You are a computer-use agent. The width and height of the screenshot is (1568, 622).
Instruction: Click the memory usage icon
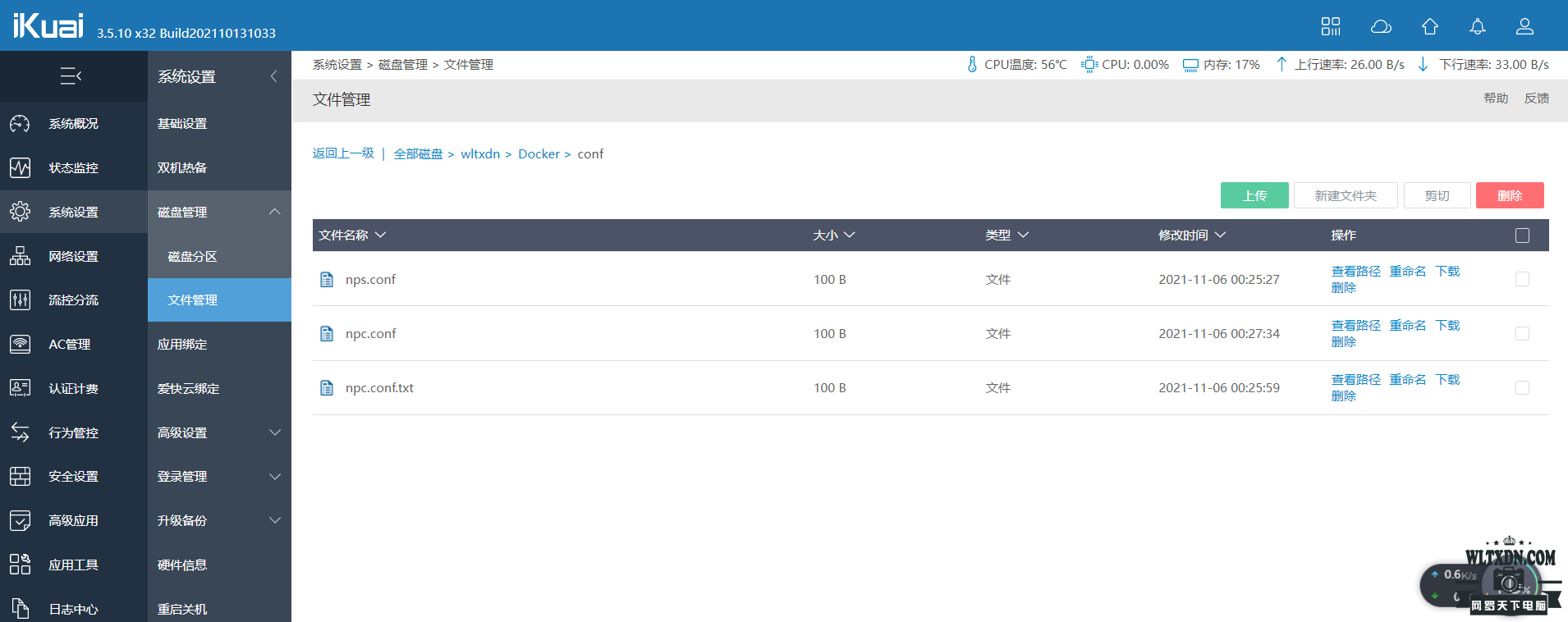tap(1190, 65)
